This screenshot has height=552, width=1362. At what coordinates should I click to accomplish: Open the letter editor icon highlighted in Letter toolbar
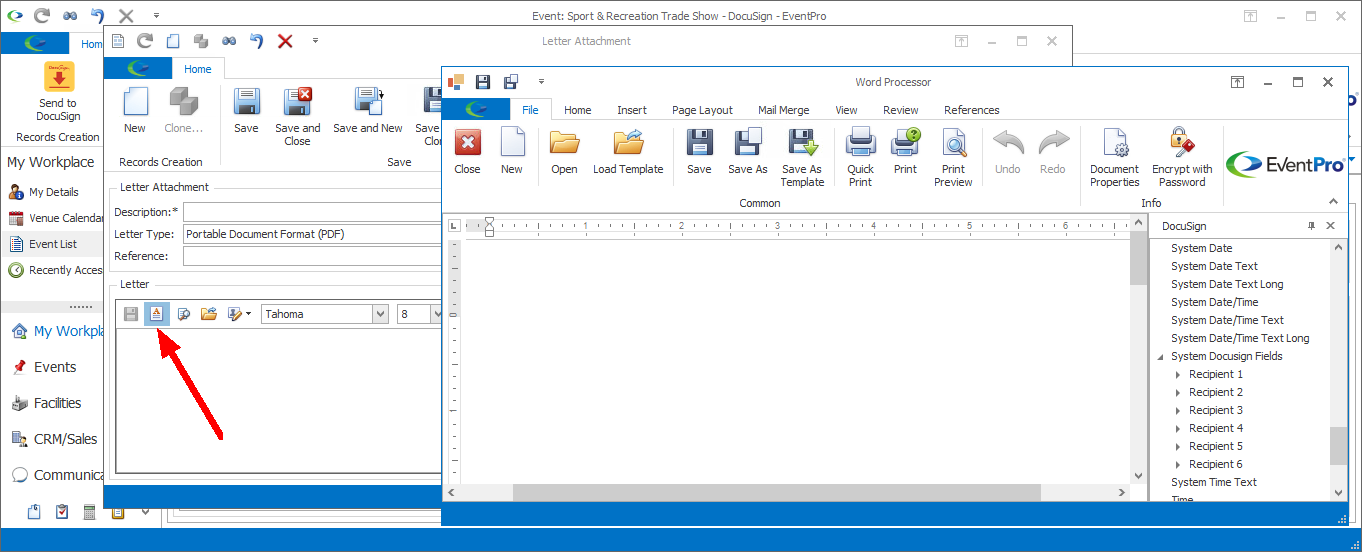(x=157, y=314)
